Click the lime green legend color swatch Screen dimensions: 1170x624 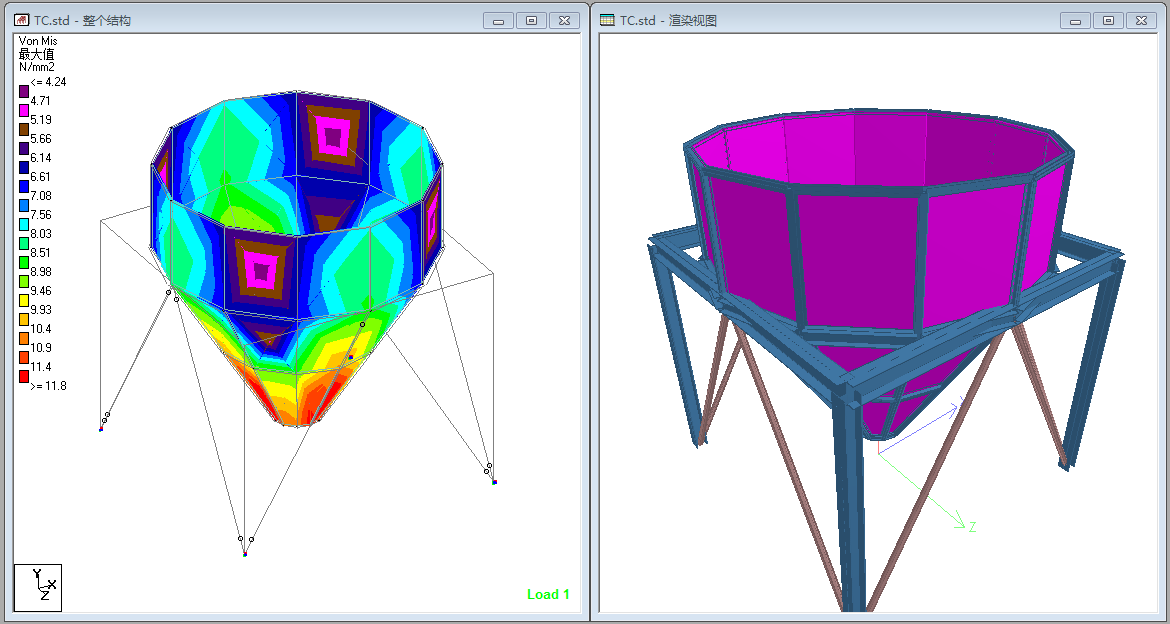pyautogui.click(x=24, y=281)
